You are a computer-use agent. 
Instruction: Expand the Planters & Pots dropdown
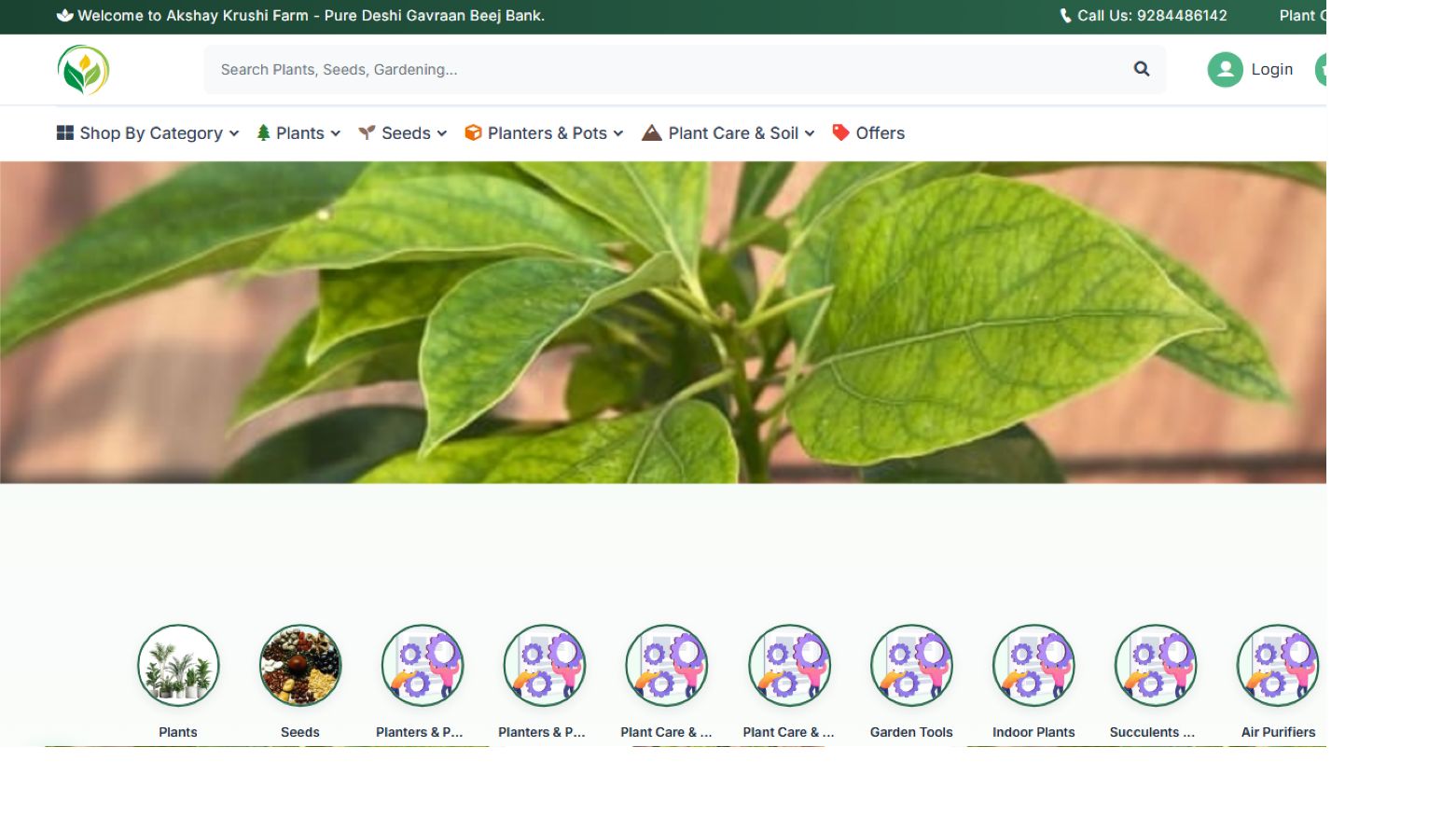point(544,133)
